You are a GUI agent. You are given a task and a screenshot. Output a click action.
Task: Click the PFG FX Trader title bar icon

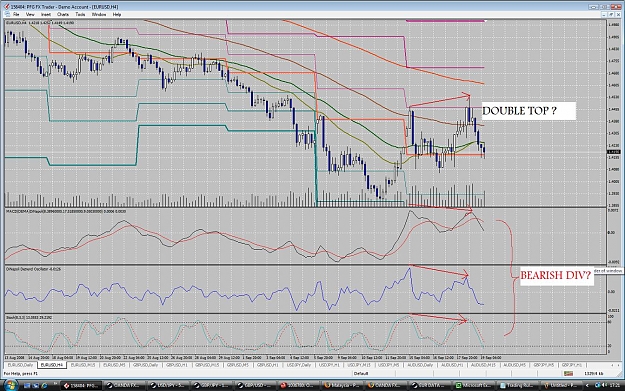pyautogui.click(x=7, y=7)
